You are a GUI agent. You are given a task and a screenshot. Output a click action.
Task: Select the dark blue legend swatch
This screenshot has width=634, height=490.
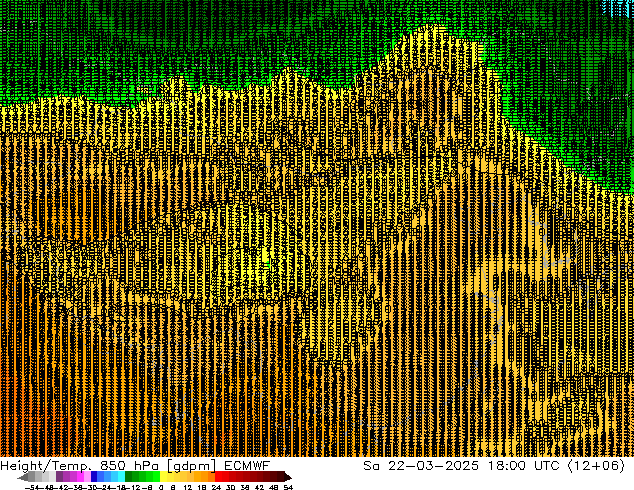tap(94, 476)
